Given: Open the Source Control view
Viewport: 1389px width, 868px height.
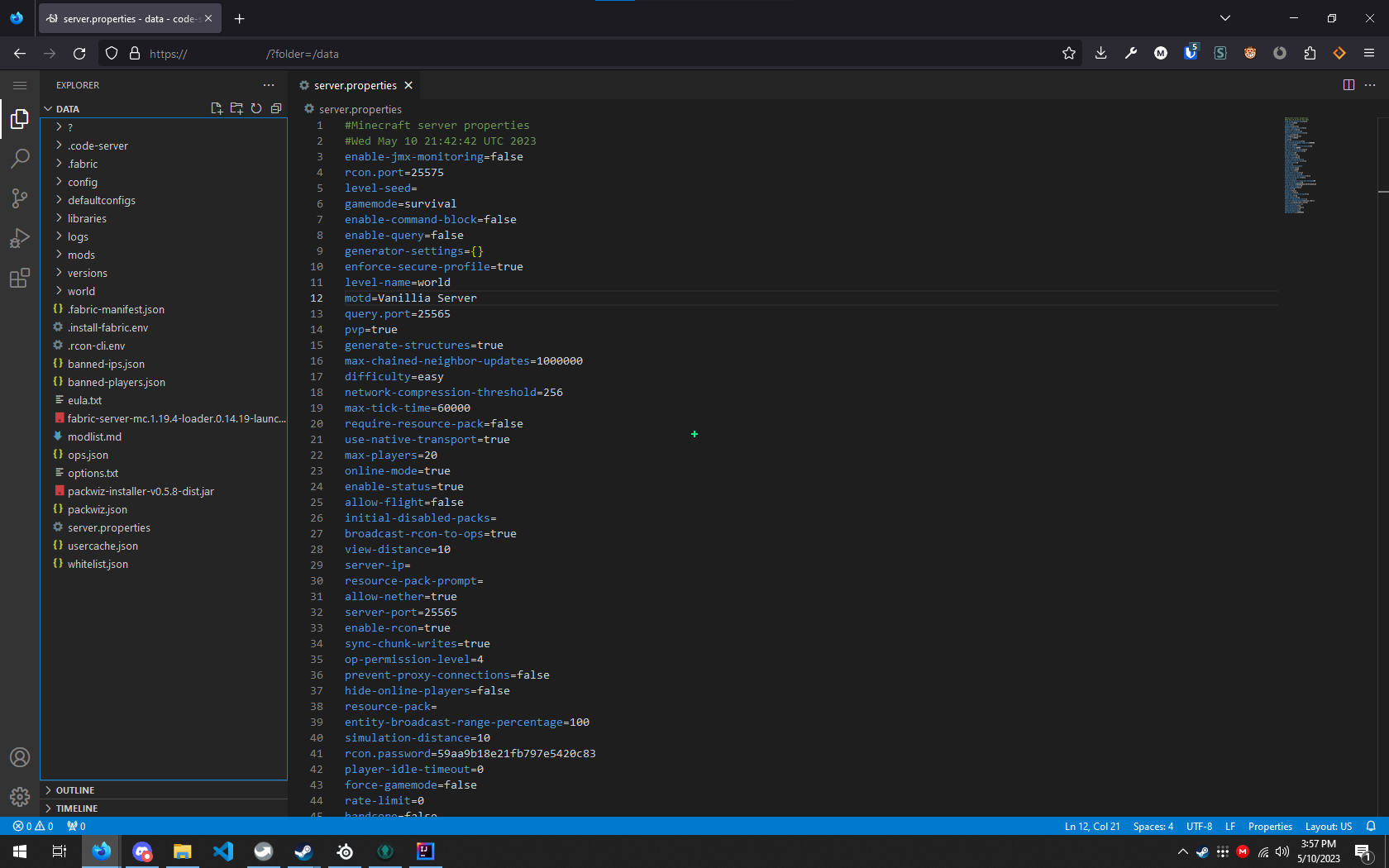Looking at the screenshot, I should (20, 198).
